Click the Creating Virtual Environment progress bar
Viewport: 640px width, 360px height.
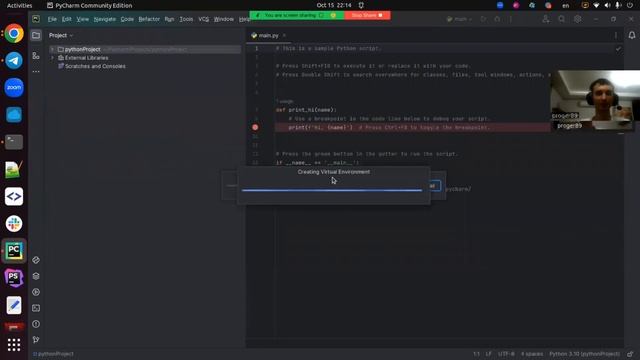coord(331,190)
